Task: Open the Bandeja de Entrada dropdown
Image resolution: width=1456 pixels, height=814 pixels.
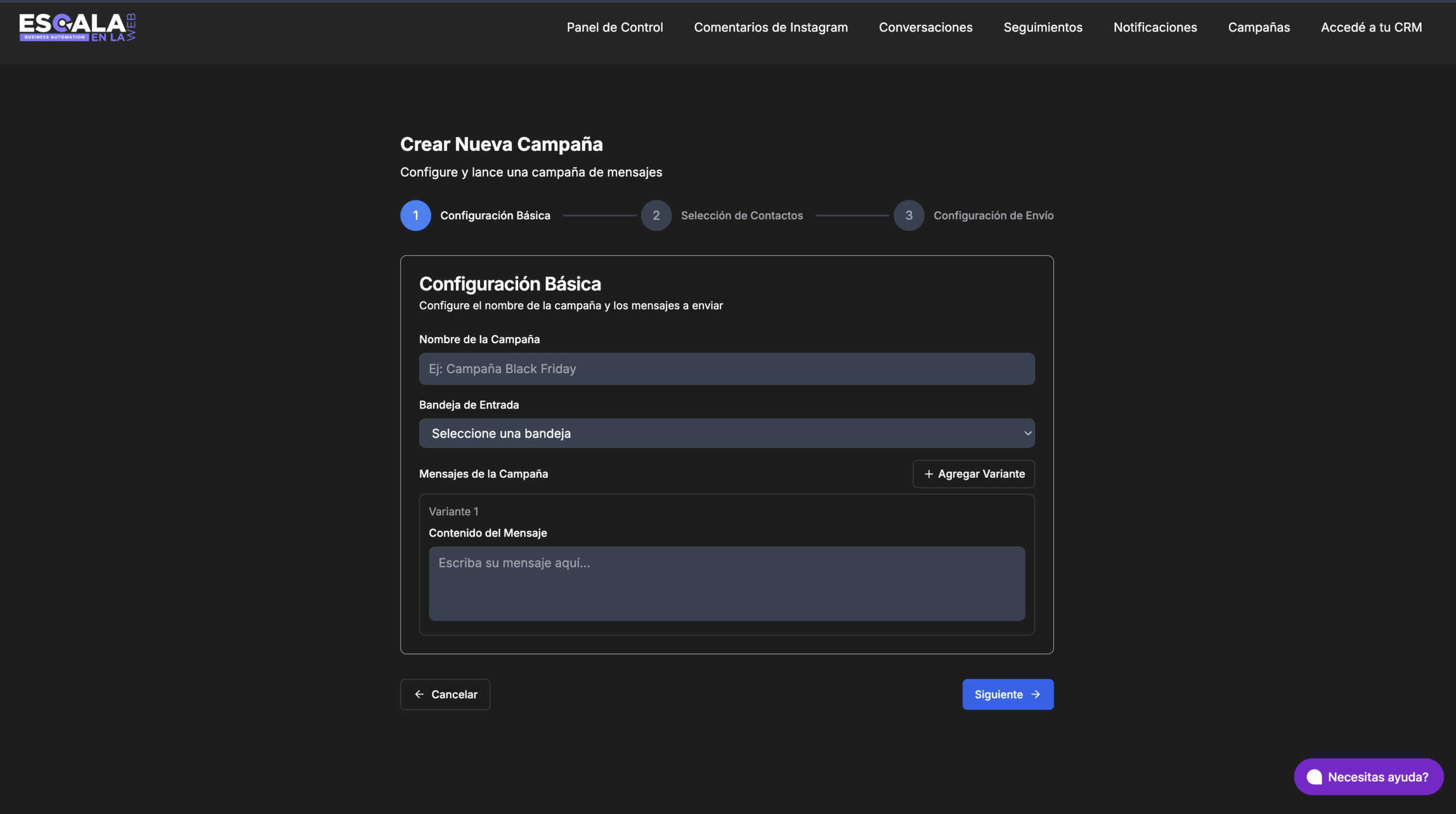Action: (x=726, y=433)
